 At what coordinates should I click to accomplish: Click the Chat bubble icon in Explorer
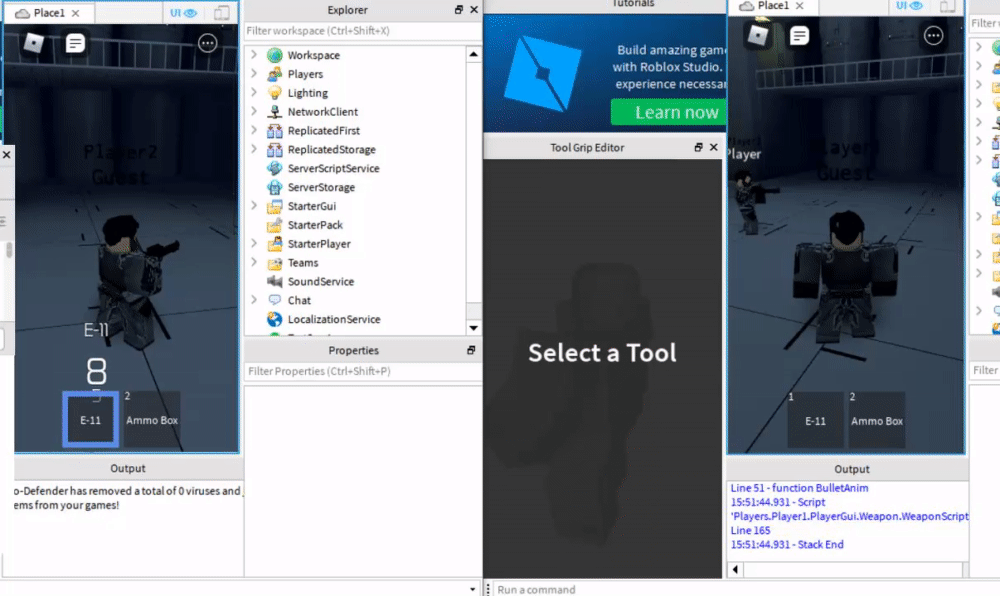click(x=275, y=300)
